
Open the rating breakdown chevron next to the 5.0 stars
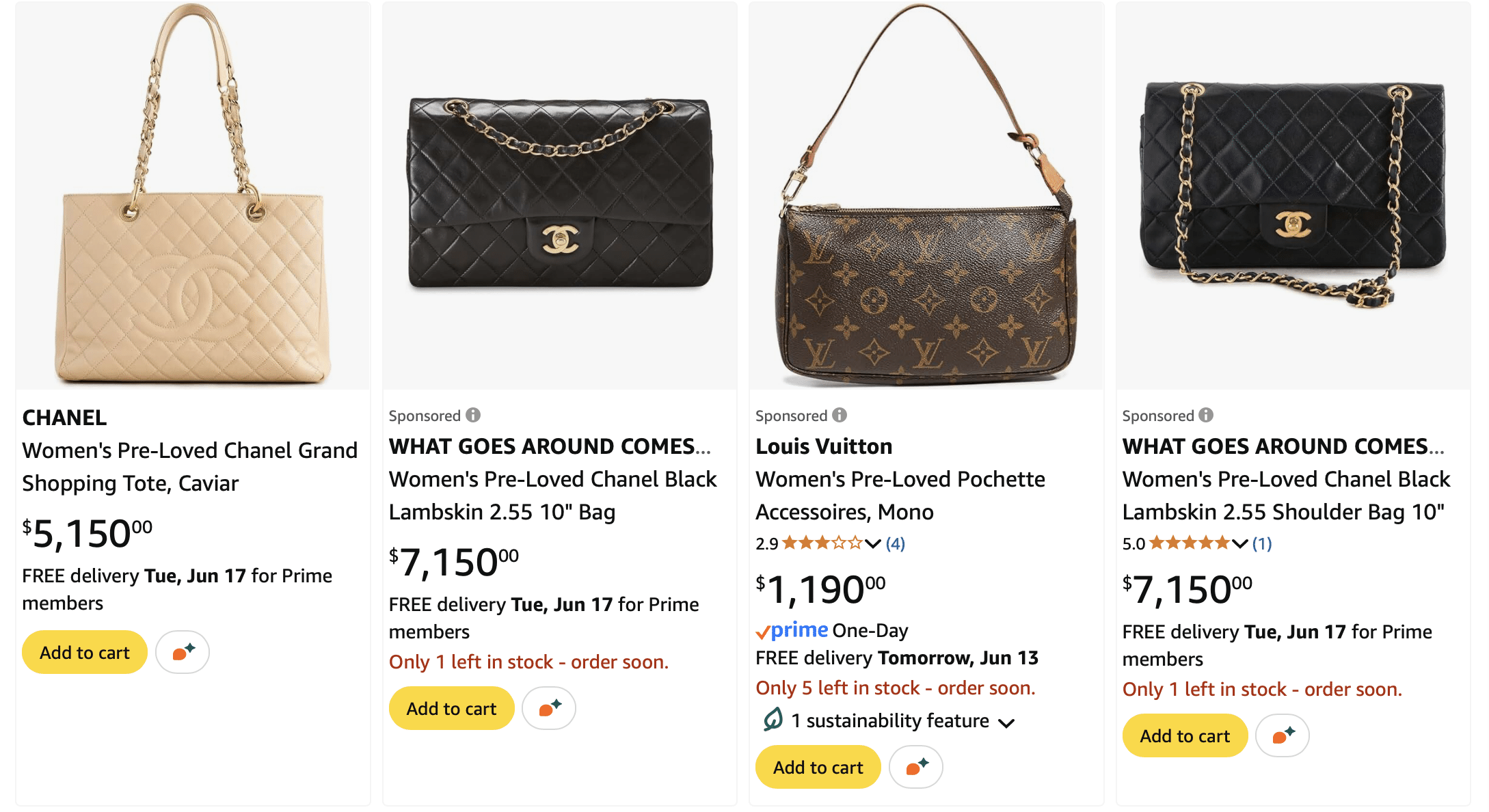tap(1239, 543)
